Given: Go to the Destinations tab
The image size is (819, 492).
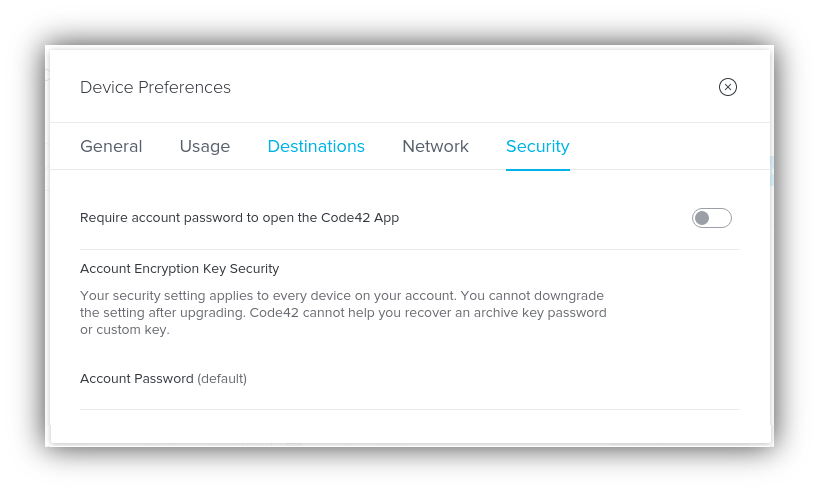Looking at the screenshot, I should coord(316,146).
